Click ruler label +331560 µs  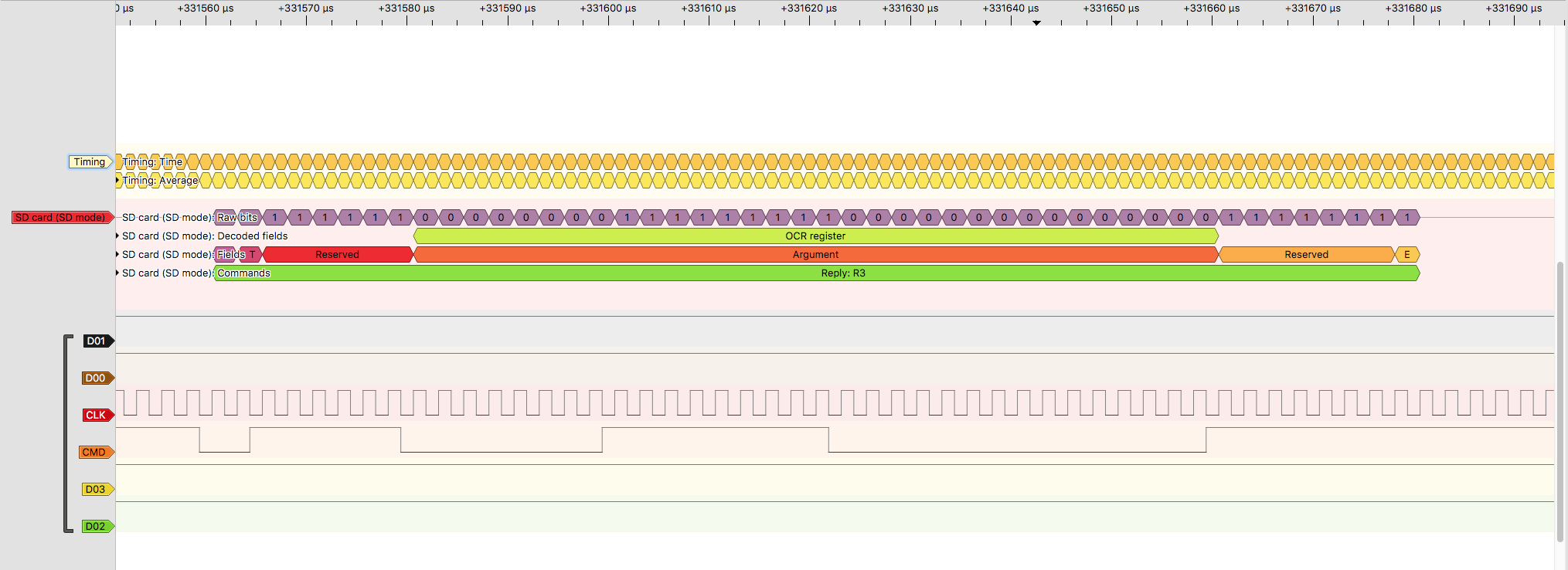click(x=206, y=8)
